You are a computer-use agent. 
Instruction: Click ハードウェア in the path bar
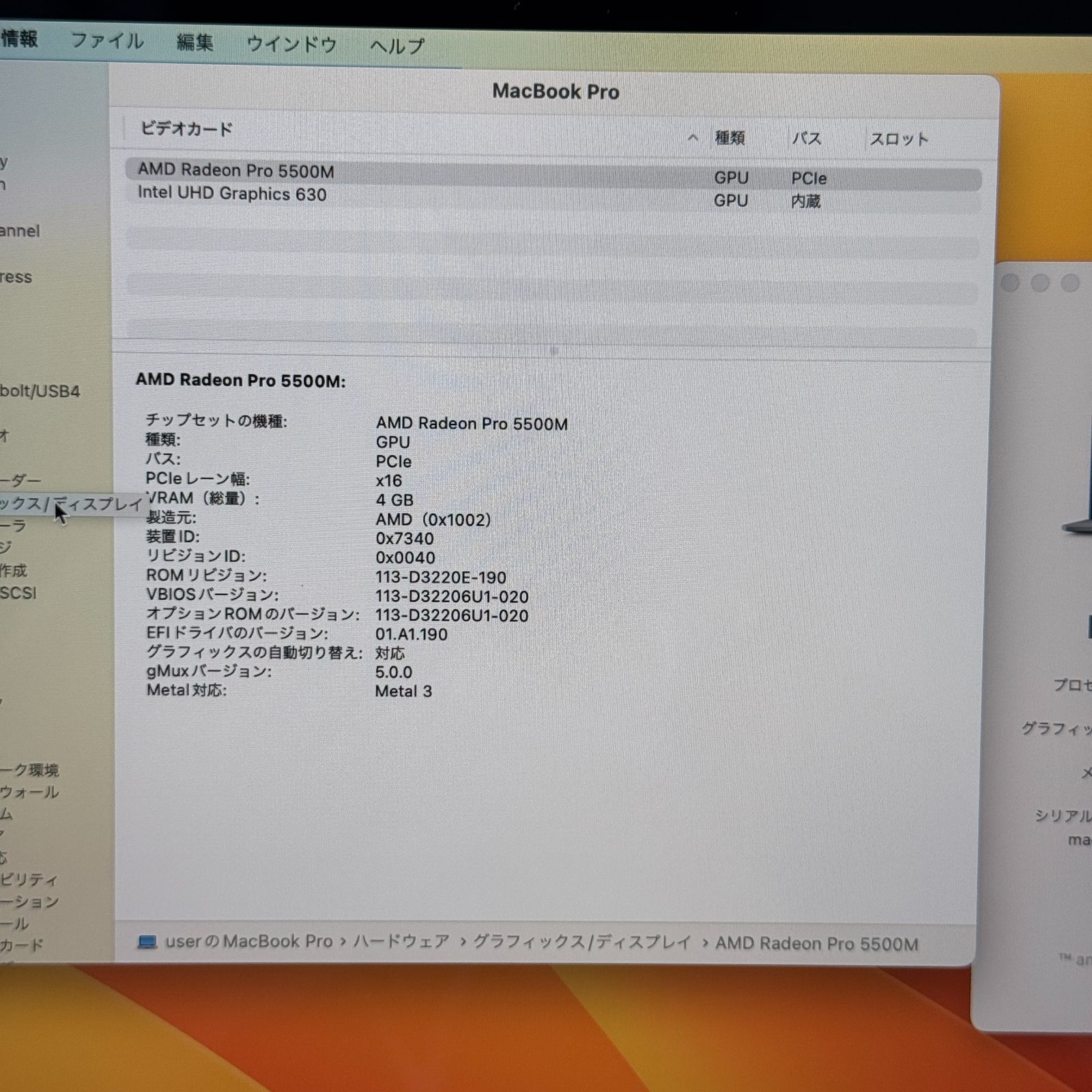coord(401,942)
